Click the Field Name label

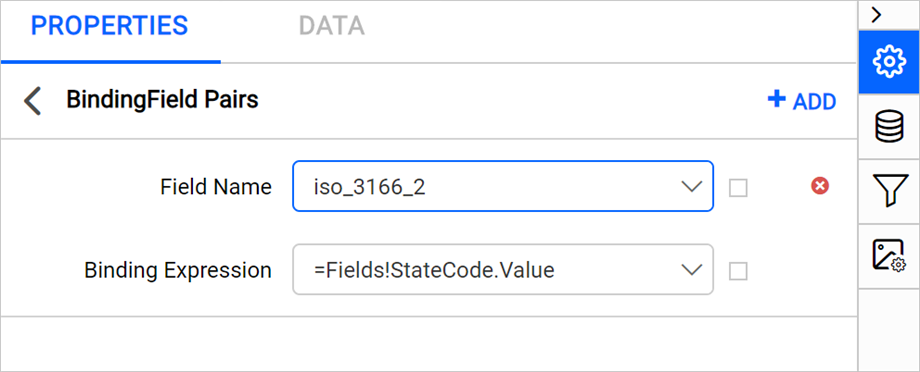pyautogui.click(x=216, y=187)
